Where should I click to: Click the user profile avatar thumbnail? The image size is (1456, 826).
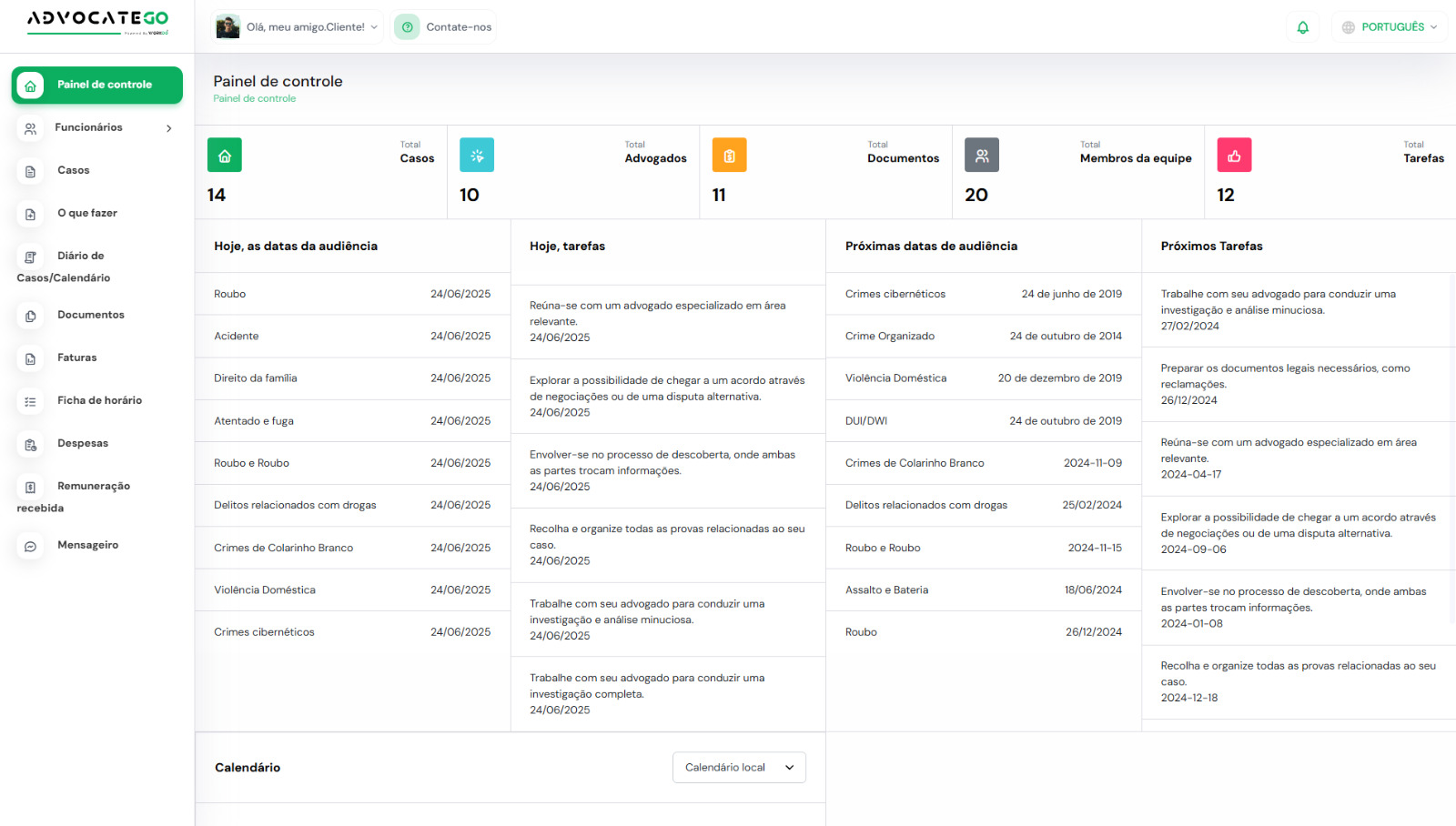point(227,27)
